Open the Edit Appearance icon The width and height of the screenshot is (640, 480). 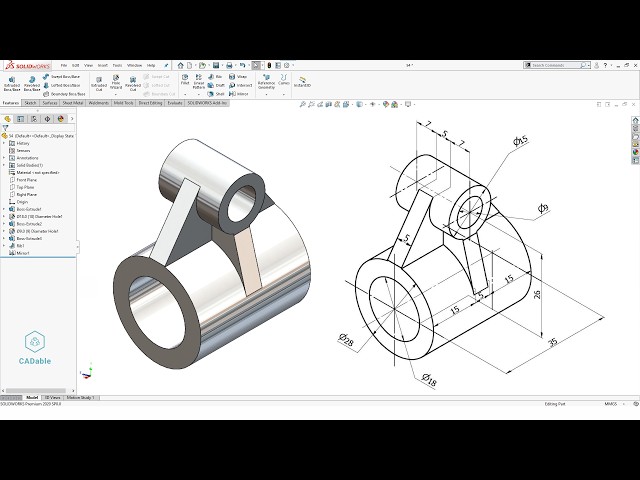click(386, 104)
